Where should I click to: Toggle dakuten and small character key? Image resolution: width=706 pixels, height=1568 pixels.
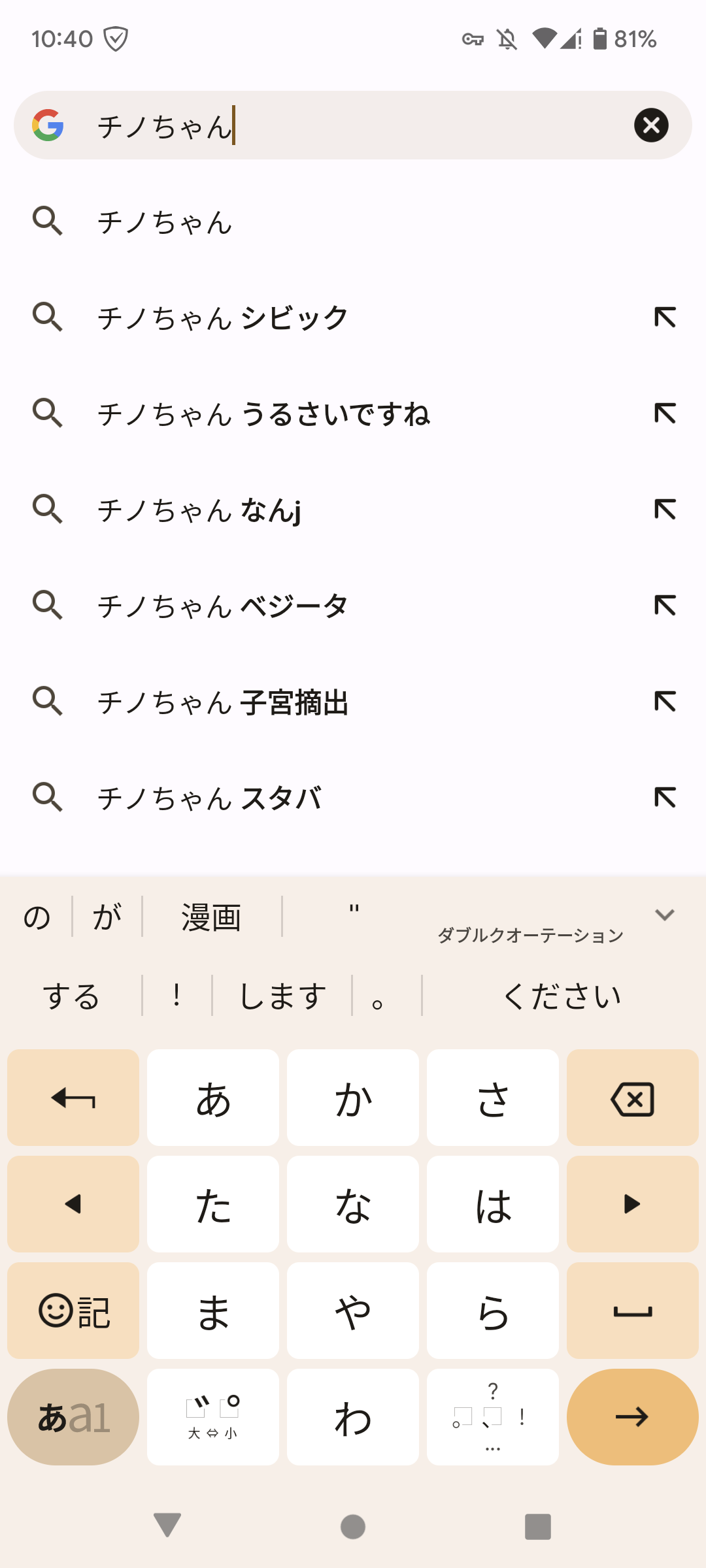click(213, 1417)
